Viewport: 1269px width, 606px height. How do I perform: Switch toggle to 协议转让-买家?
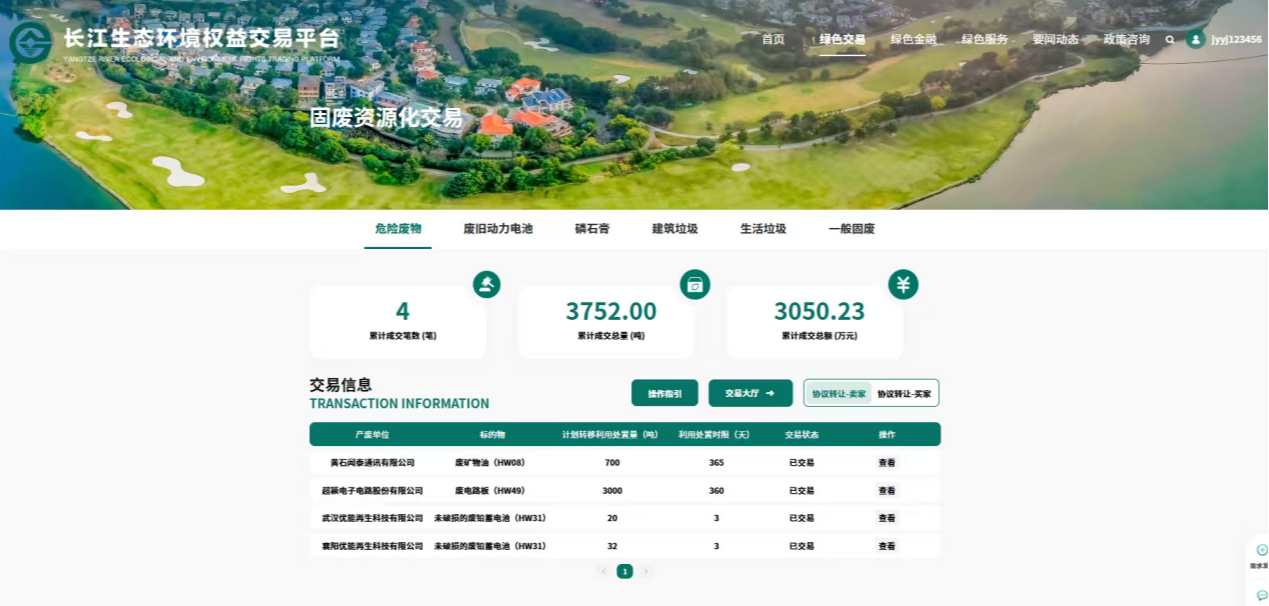coord(904,394)
